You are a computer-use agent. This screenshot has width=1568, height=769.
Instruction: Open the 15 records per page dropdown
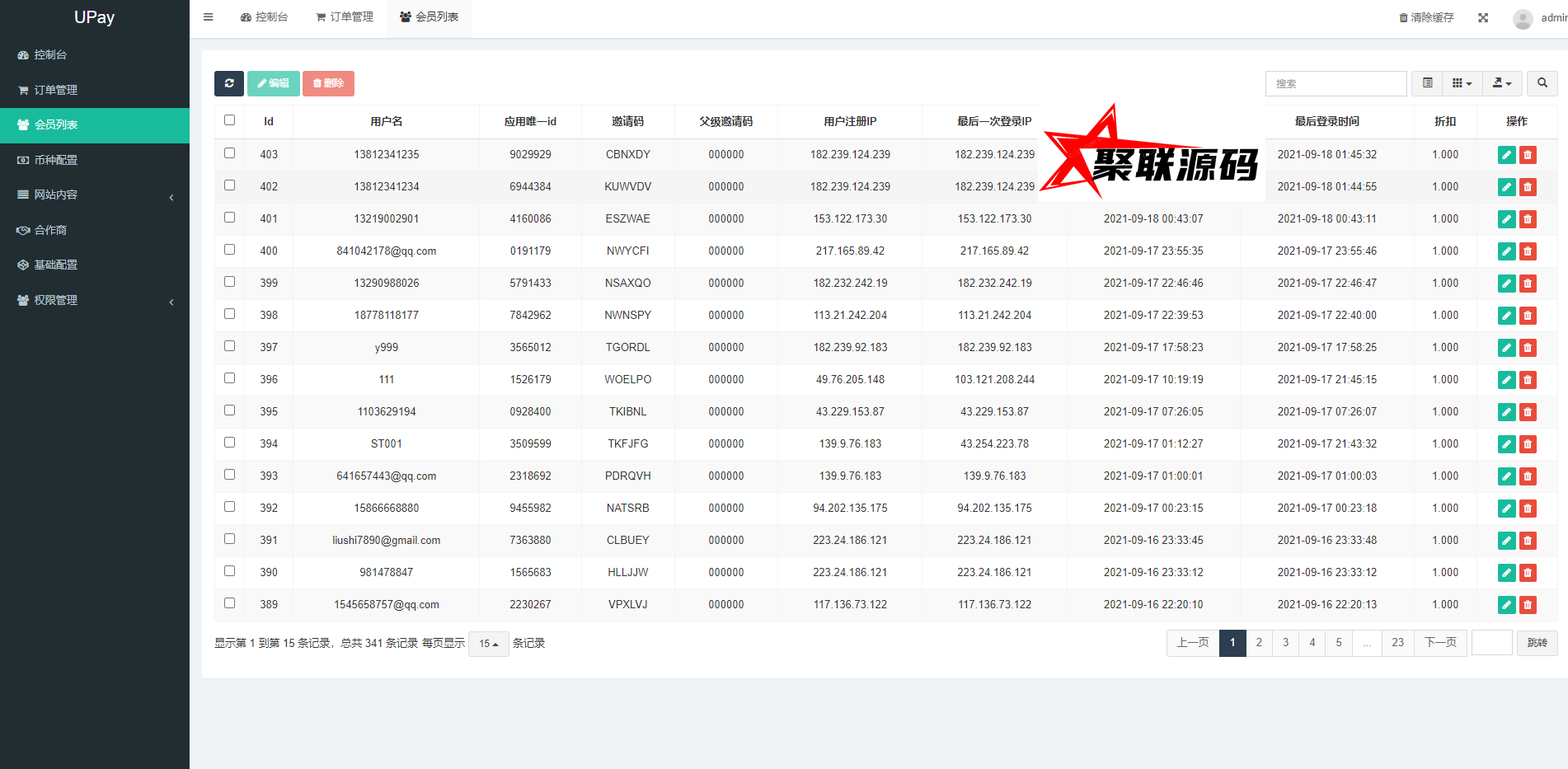point(488,644)
